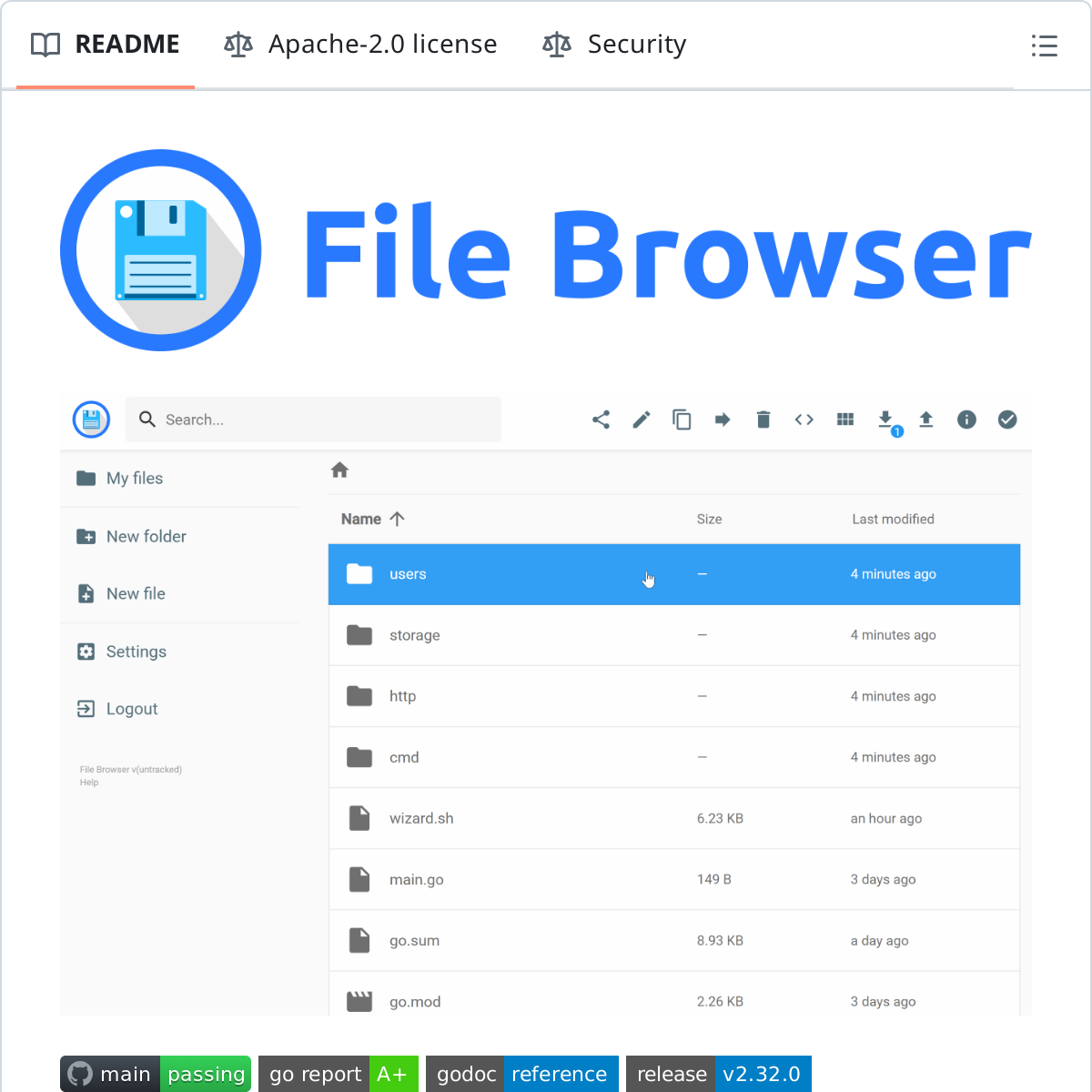
Task: Click the release v2.32.0 badge
Action: point(718,1074)
